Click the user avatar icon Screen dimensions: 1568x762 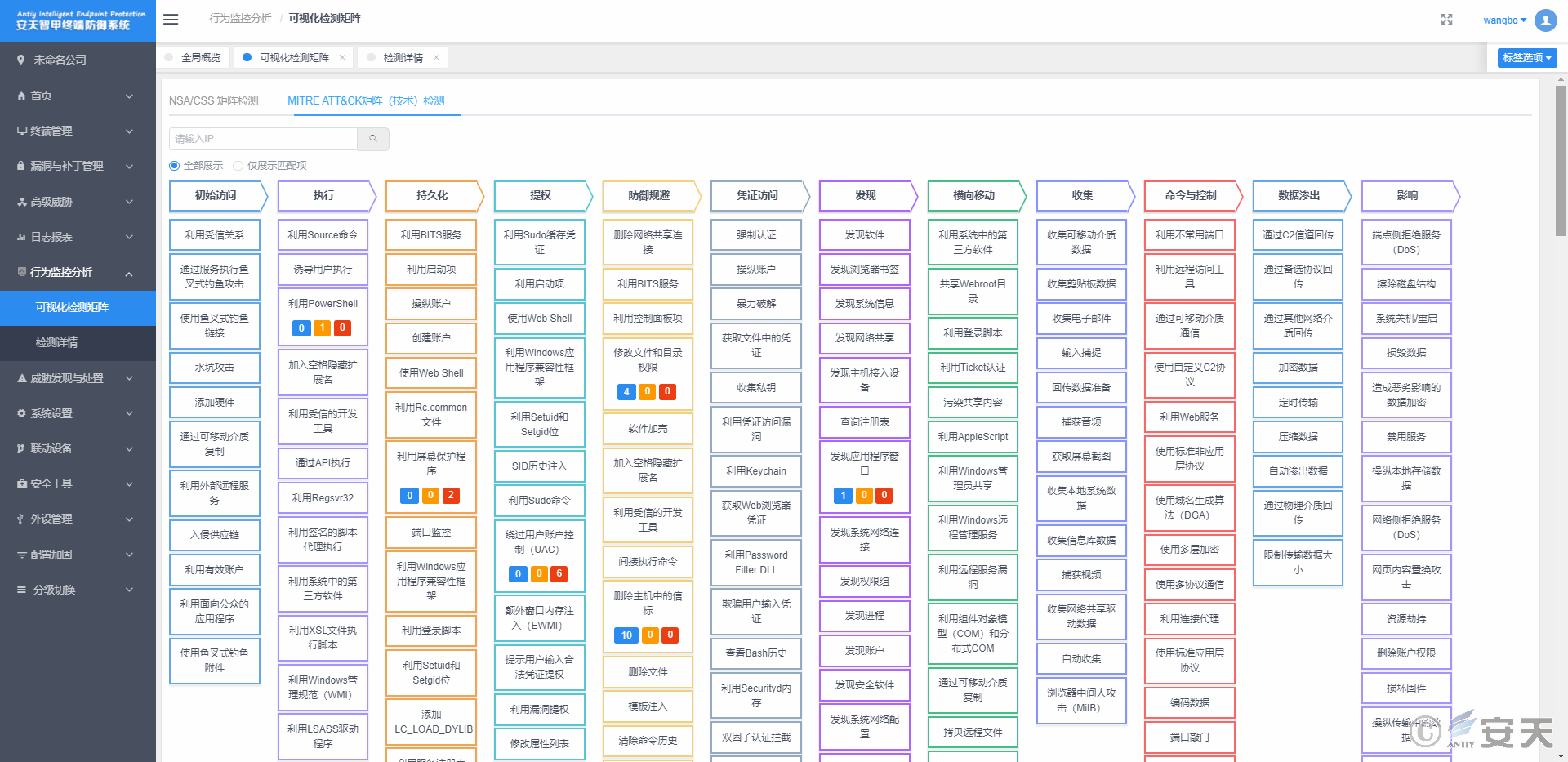(x=1545, y=20)
